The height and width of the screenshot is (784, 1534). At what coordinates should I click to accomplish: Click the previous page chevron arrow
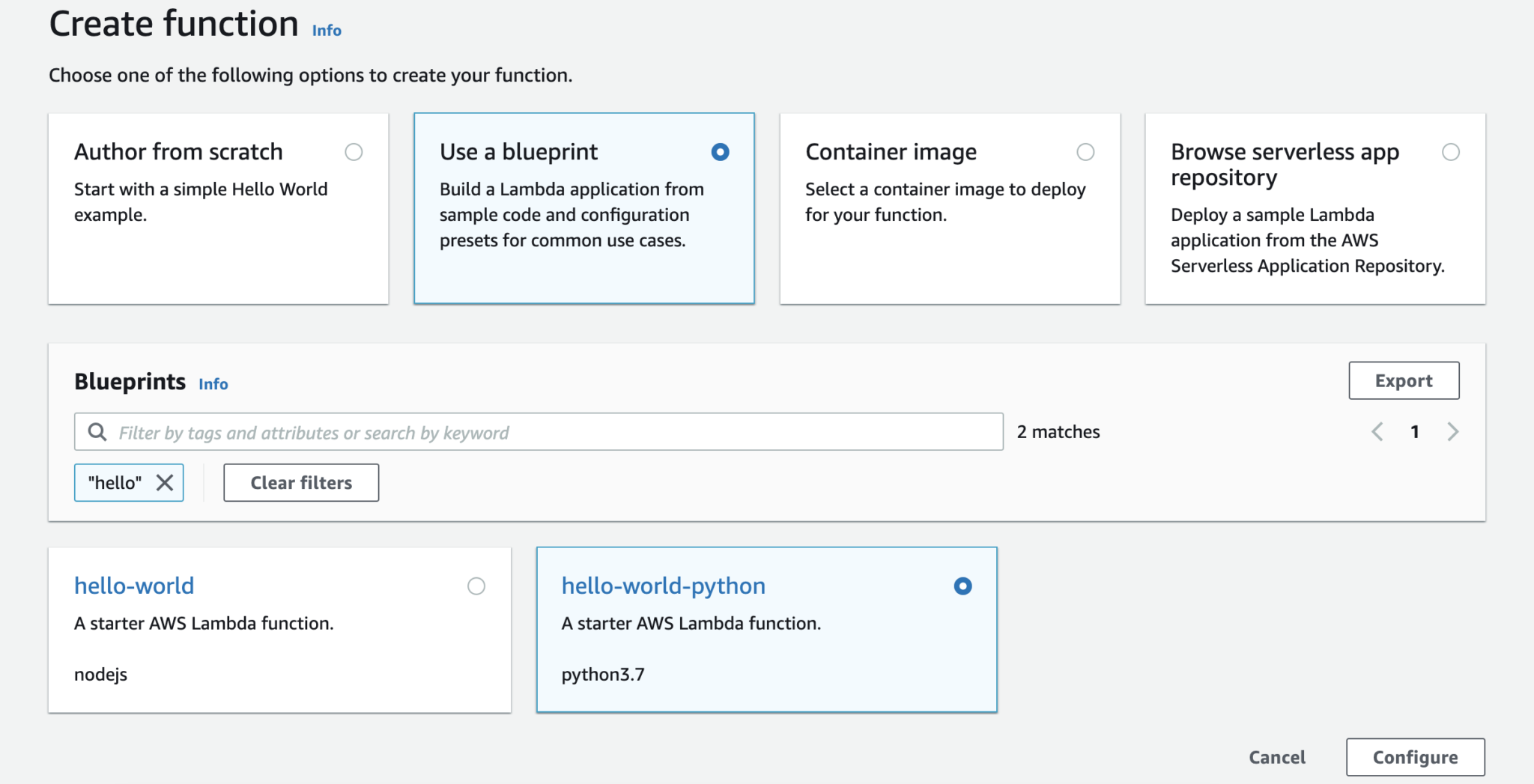[1377, 431]
